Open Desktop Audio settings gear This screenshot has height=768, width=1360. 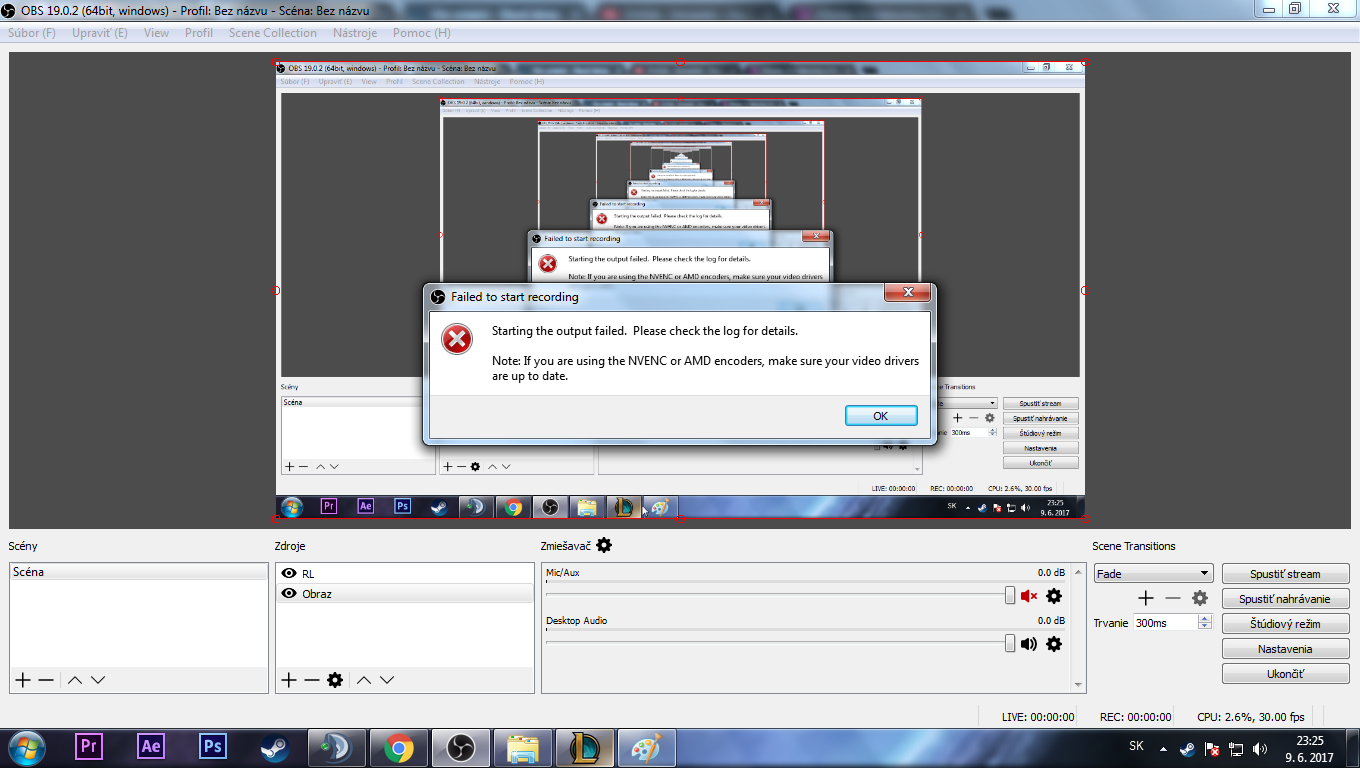click(1054, 644)
